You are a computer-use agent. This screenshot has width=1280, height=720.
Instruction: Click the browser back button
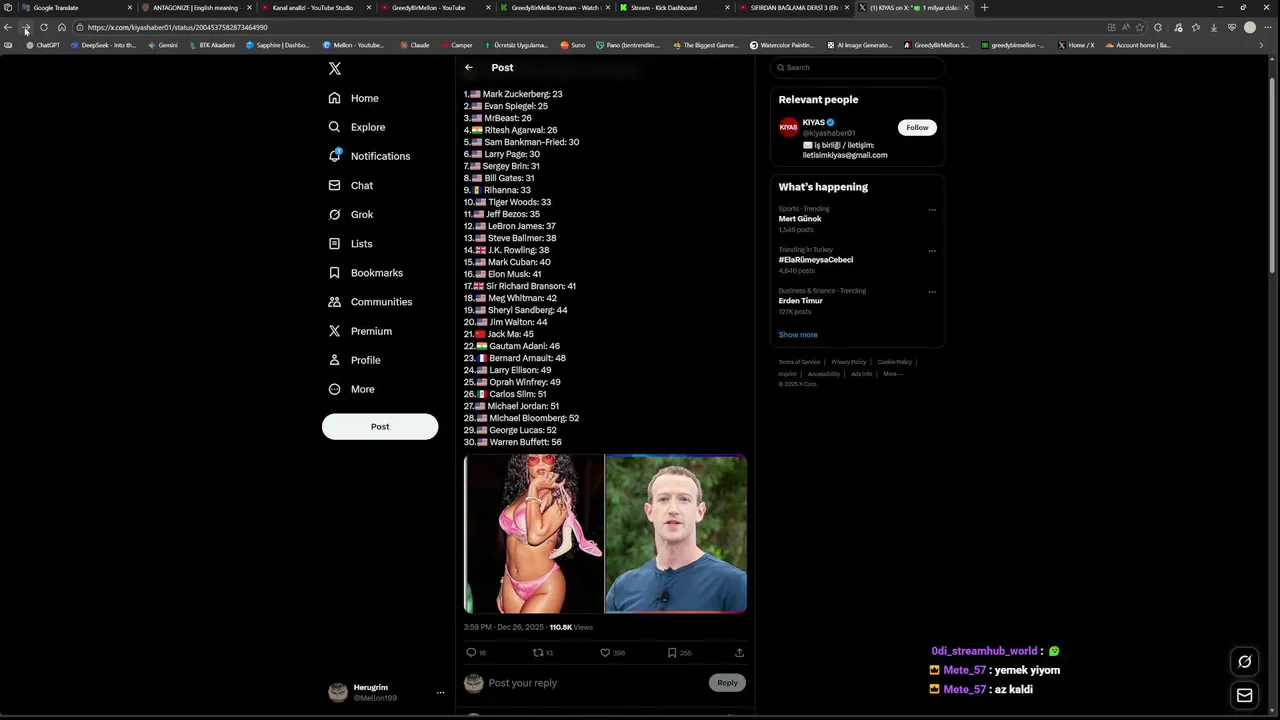click(8, 27)
